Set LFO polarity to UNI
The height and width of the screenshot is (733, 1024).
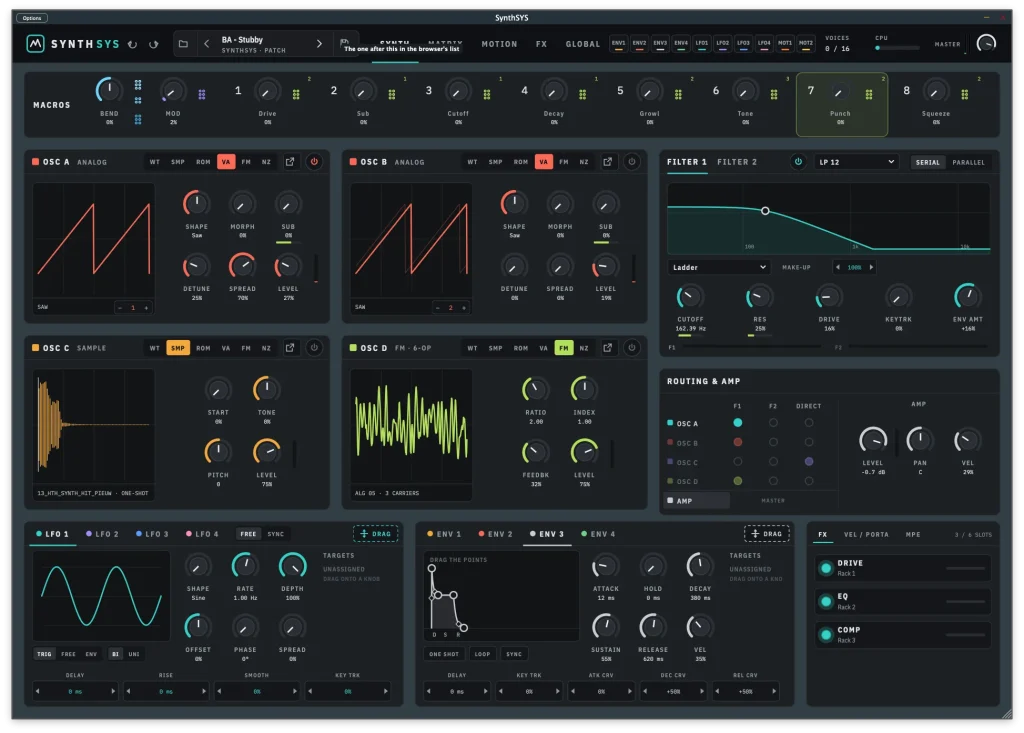(134, 654)
